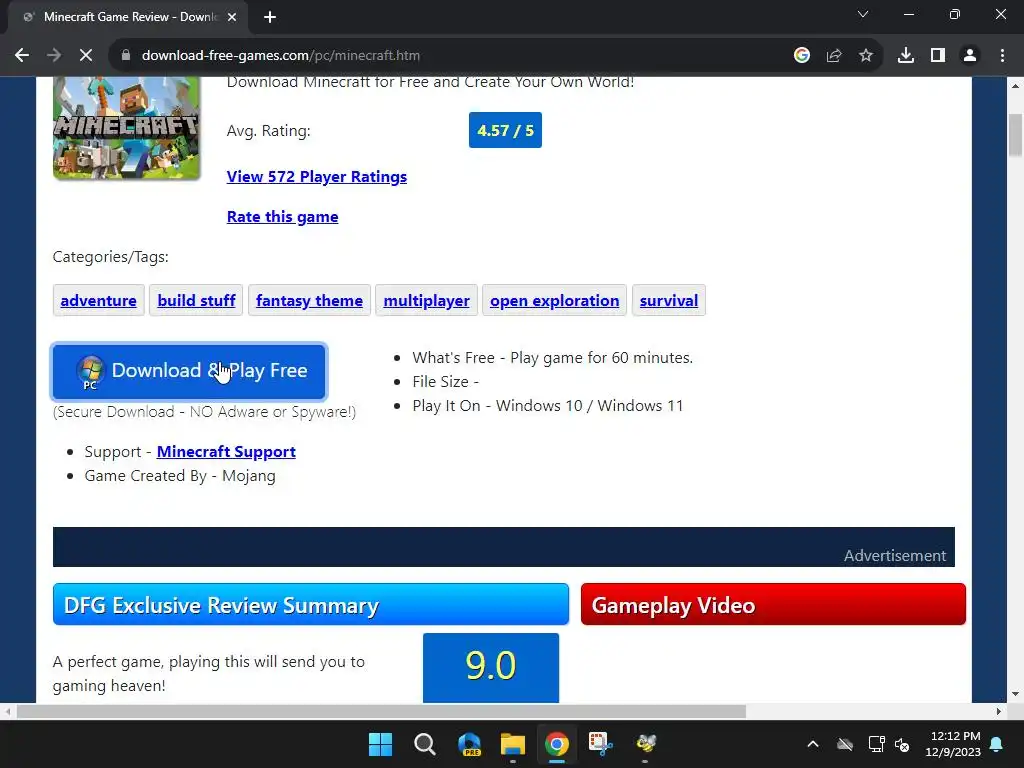Click Download & Play Free button
Screen dimensions: 1024x768
point(189,371)
